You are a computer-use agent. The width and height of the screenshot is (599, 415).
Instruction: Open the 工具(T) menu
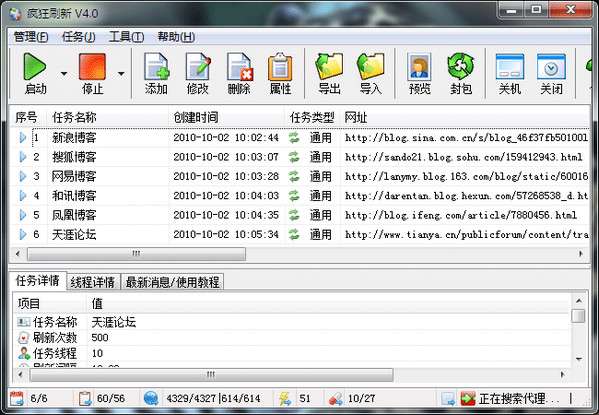[126, 37]
